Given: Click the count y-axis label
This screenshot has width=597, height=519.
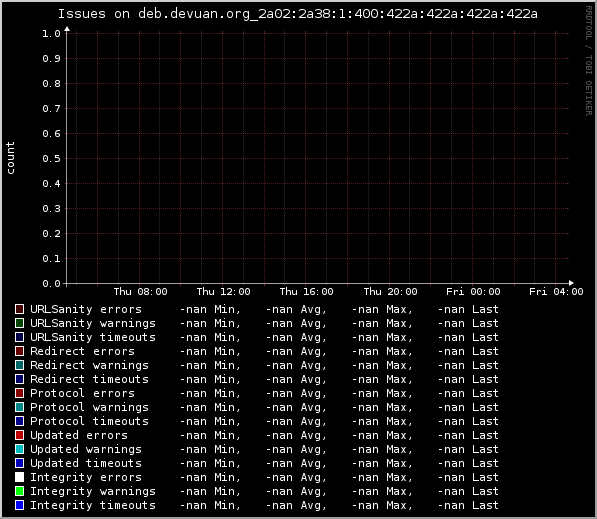Looking at the screenshot, I should (x=10, y=158).
